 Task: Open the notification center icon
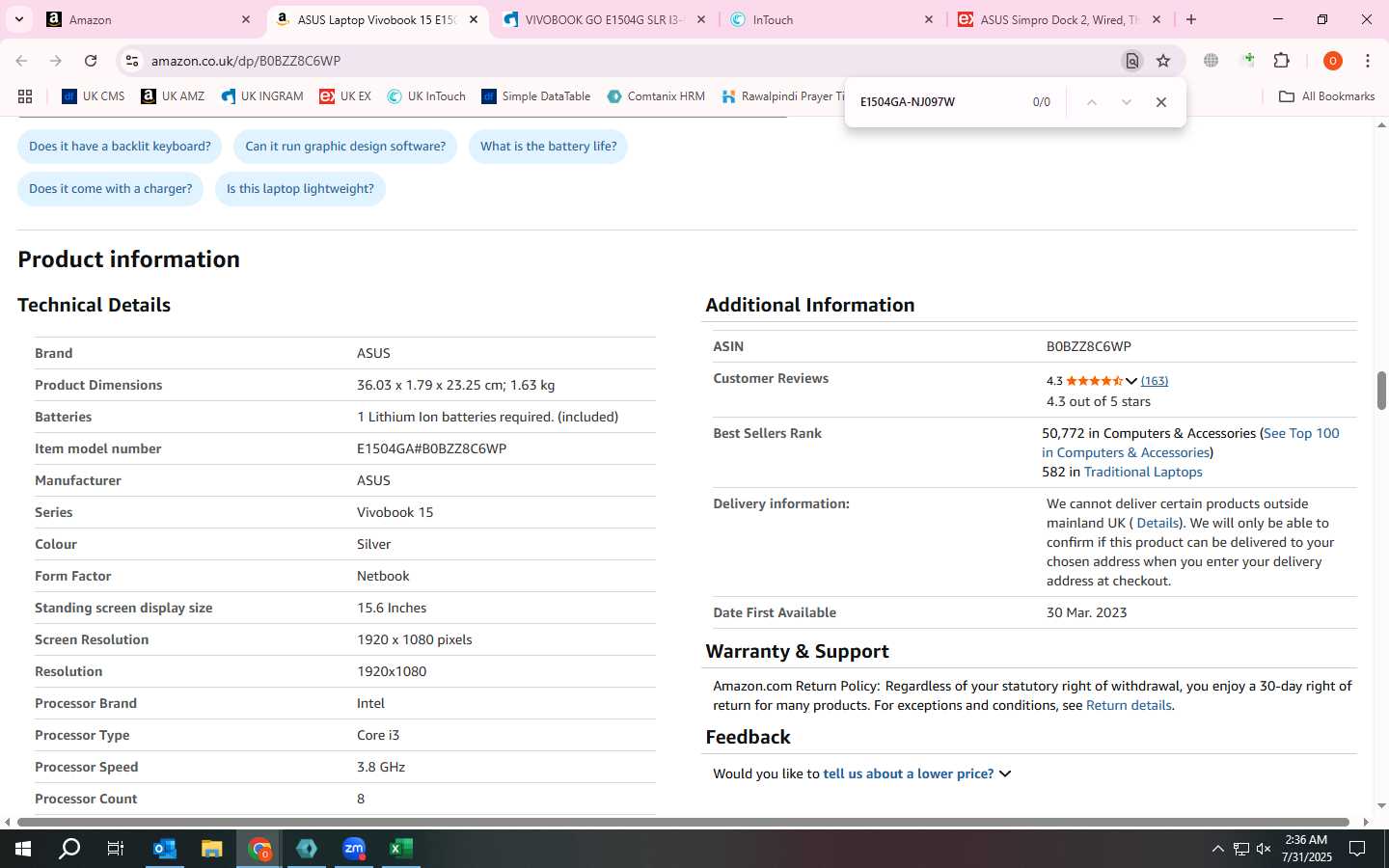[1357, 849]
